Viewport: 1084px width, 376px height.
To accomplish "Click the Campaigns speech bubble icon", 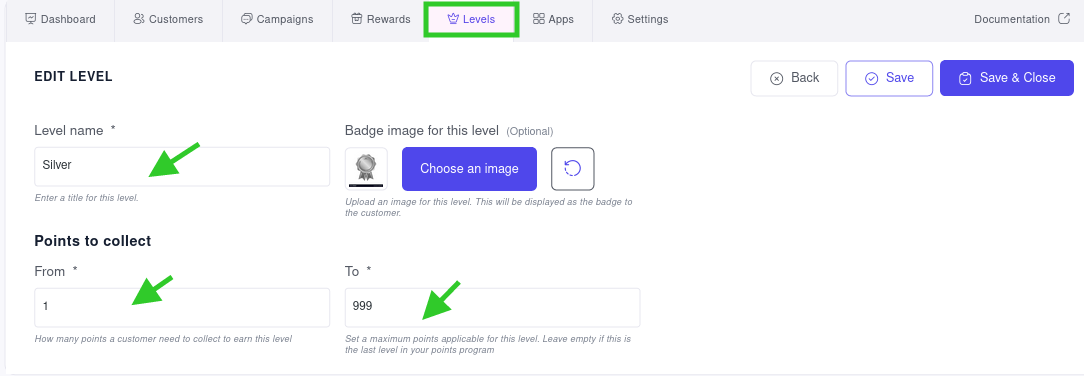I will (247, 19).
